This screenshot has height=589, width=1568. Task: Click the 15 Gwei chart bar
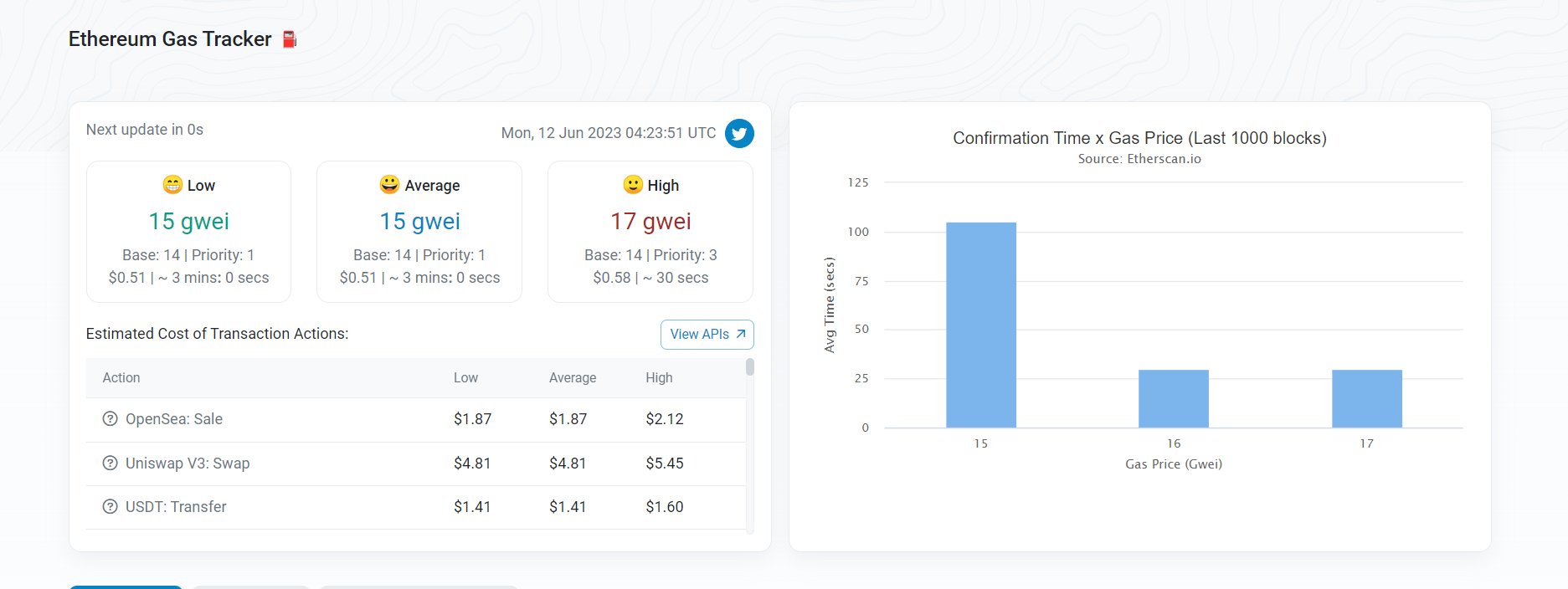click(x=981, y=325)
